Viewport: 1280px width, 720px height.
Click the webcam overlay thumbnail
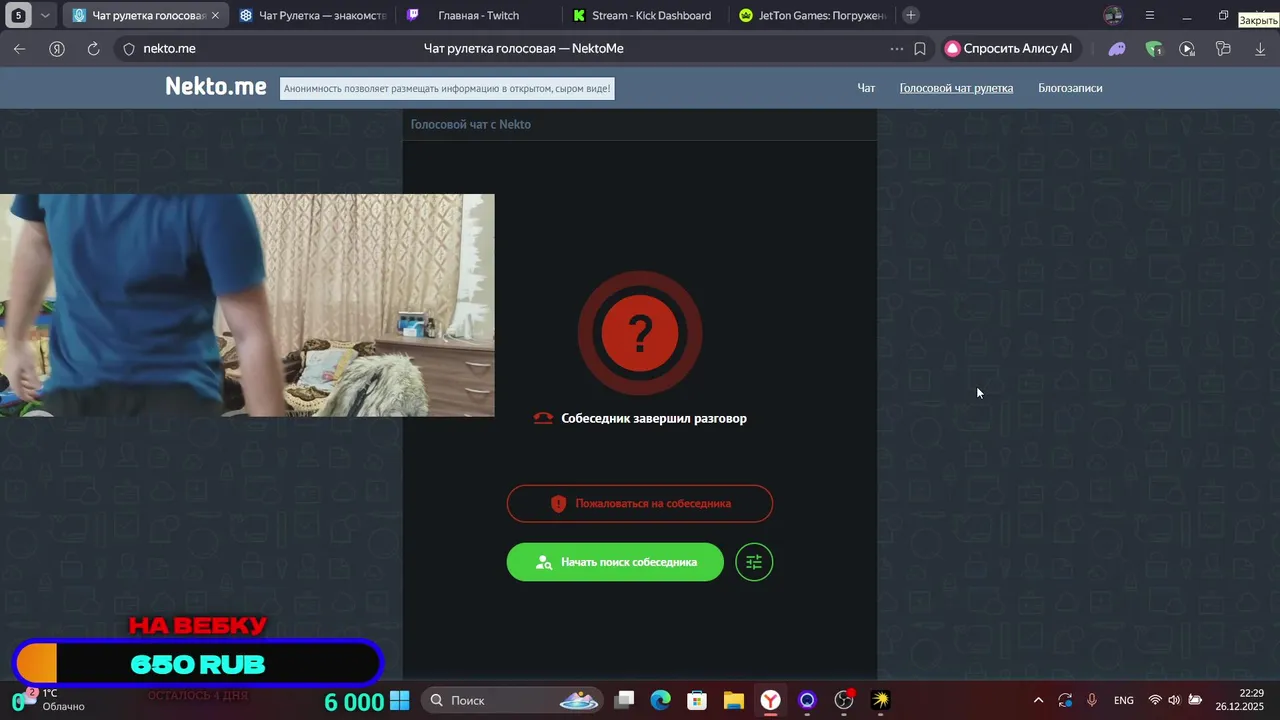(247, 305)
